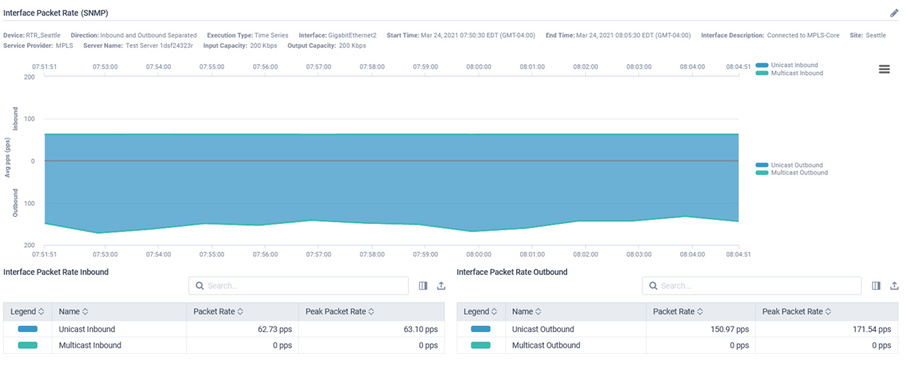Focus the Inbound table search field

pyautogui.click(x=298, y=285)
